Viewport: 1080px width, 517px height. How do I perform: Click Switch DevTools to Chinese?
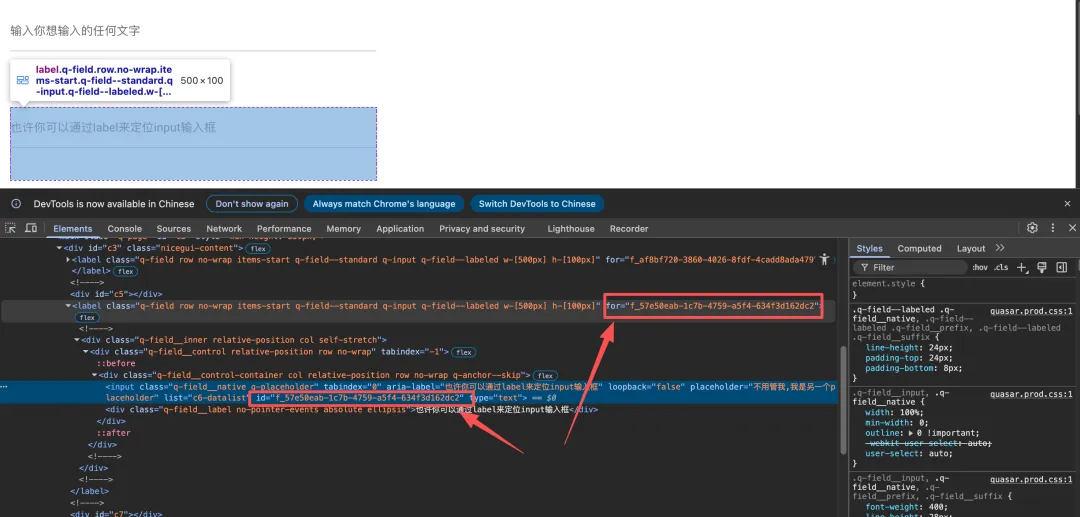click(537, 204)
